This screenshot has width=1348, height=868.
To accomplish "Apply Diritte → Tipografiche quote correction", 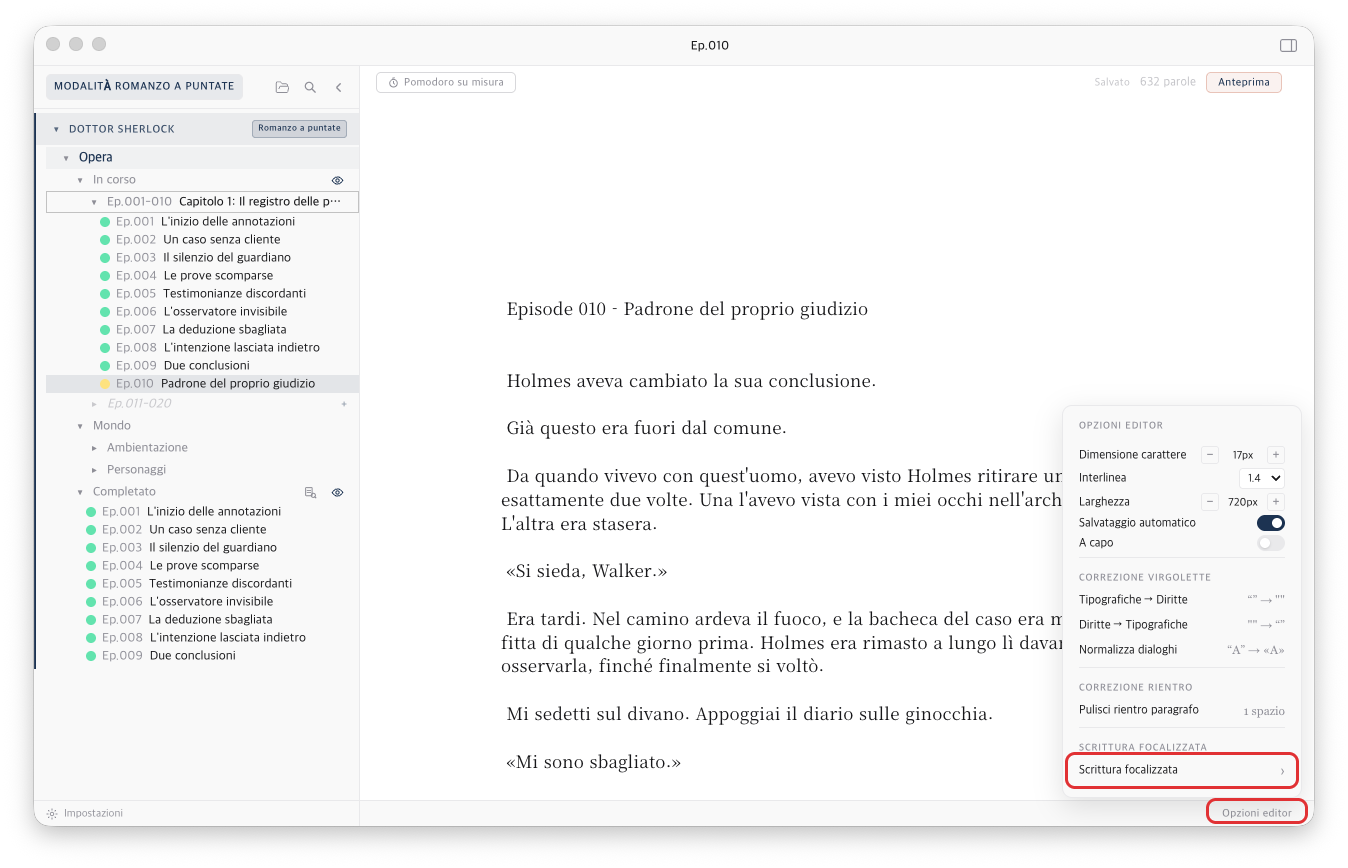I will click(1182, 625).
